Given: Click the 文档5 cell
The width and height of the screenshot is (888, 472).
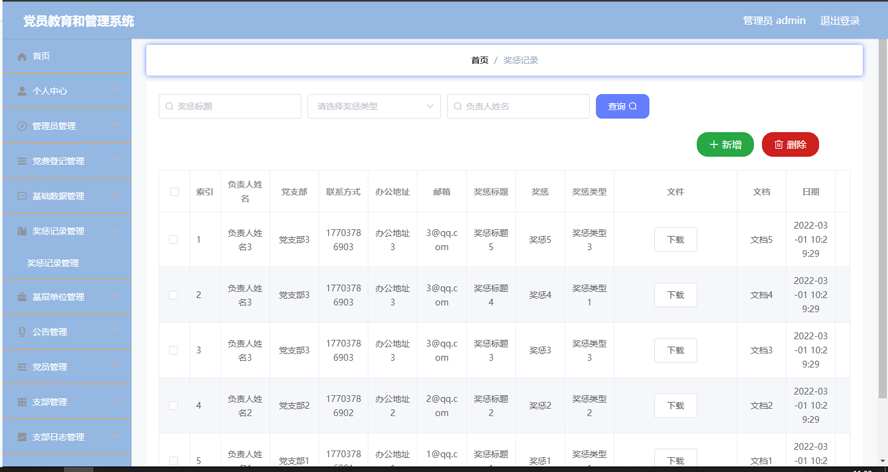Looking at the screenshot, I should [x=762, y=240].
